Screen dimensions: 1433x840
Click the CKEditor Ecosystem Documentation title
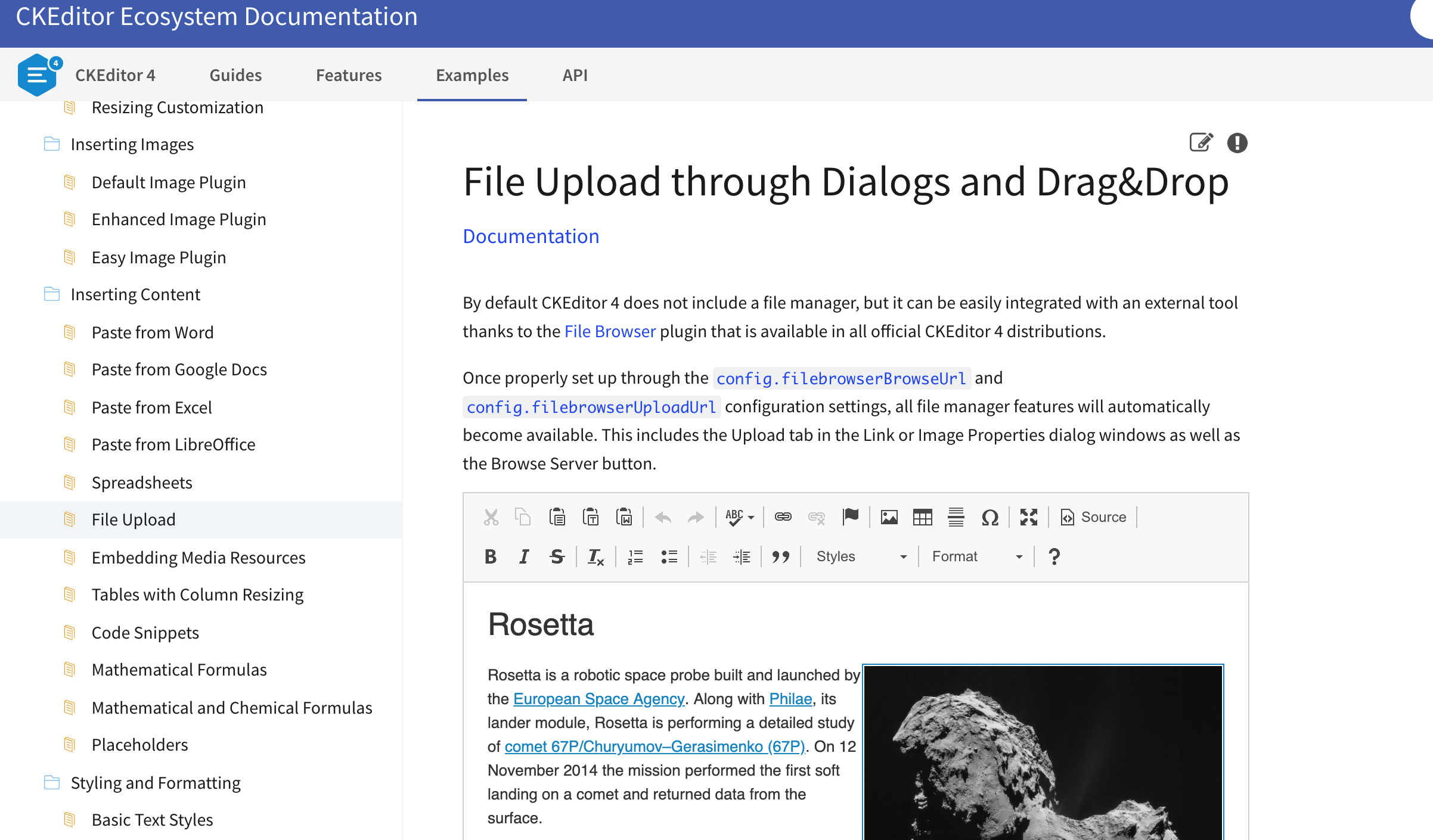(217, 17)
